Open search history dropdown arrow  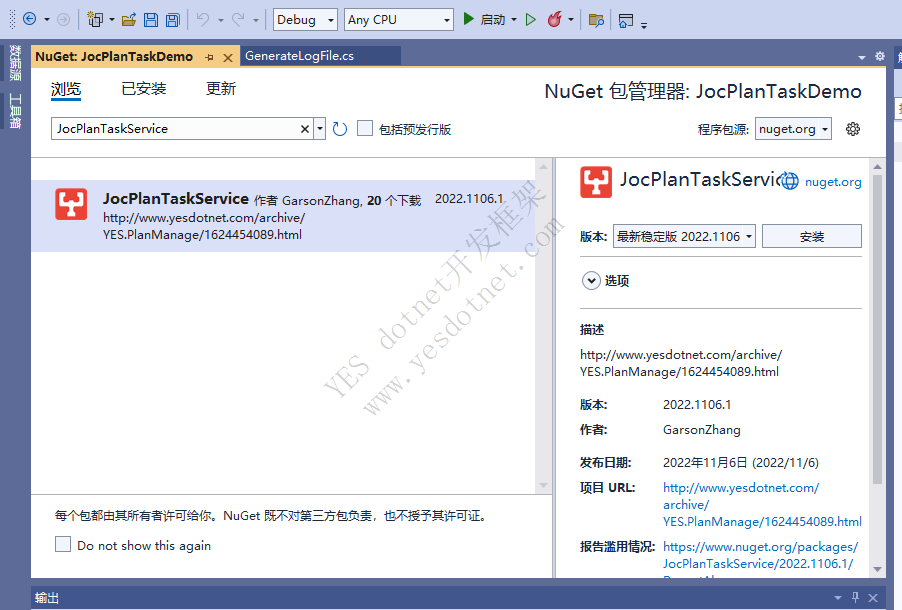[x=320, y=129]
